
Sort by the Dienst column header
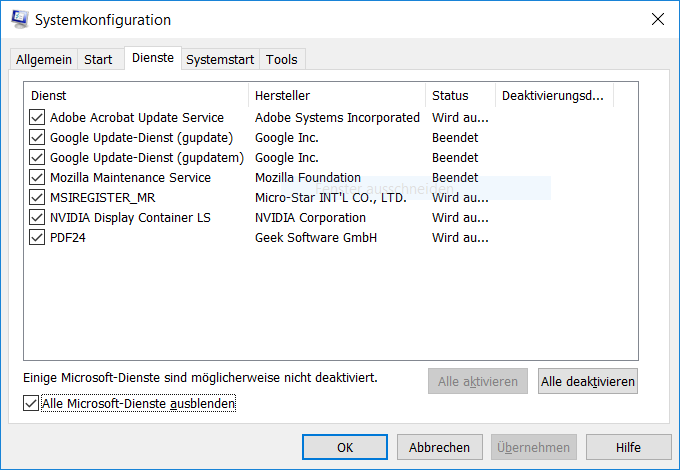click(136, 96)
